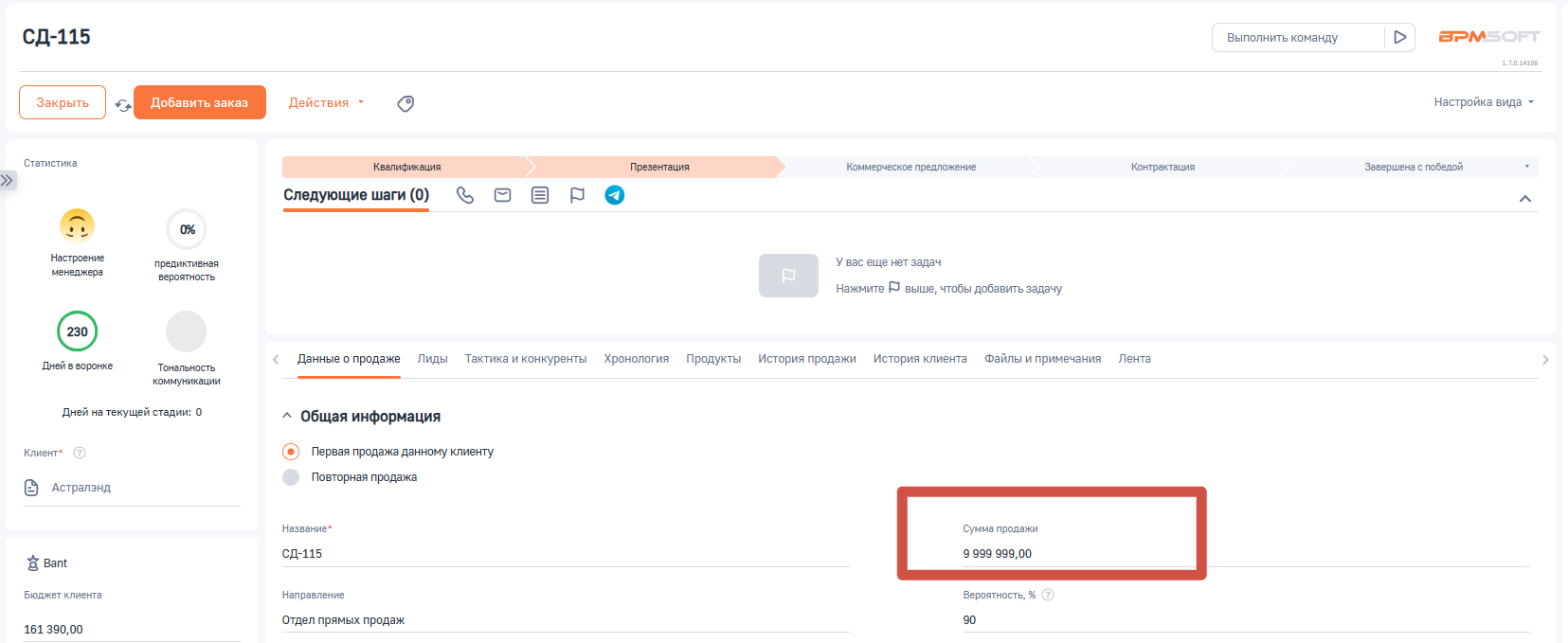This screenshot has height=643, width=1568.
Task: Switch to История клиента tab
Action: point(920,359)
